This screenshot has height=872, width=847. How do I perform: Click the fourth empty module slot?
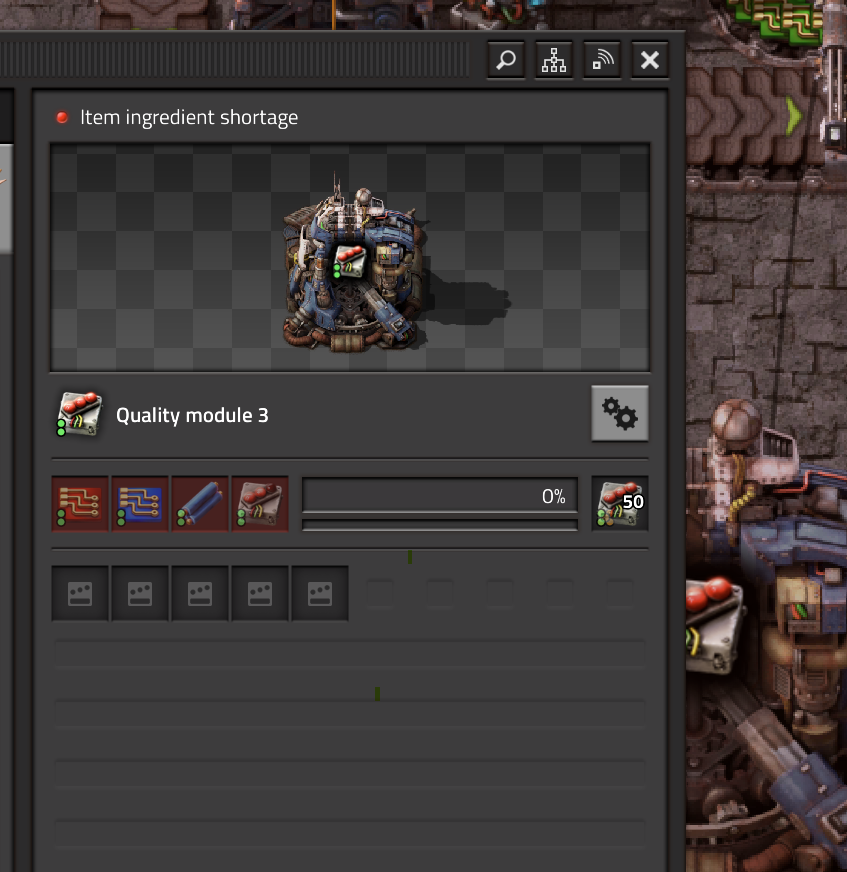coord(260,593)
